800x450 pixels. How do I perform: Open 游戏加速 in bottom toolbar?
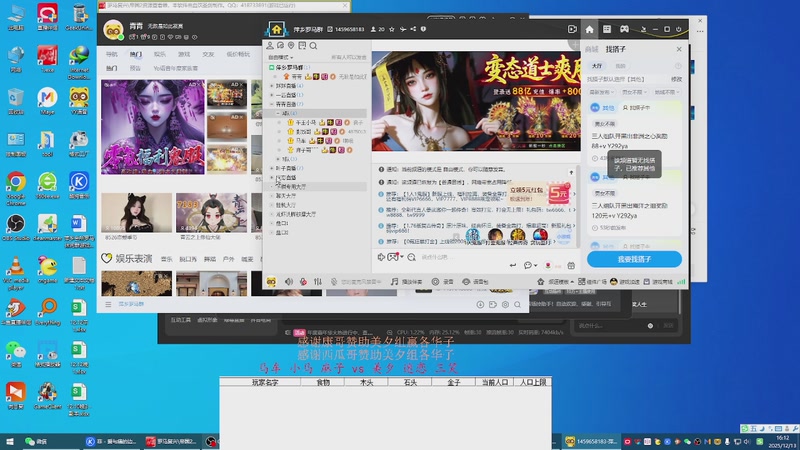pyautogui.click(x=625, y=282)
